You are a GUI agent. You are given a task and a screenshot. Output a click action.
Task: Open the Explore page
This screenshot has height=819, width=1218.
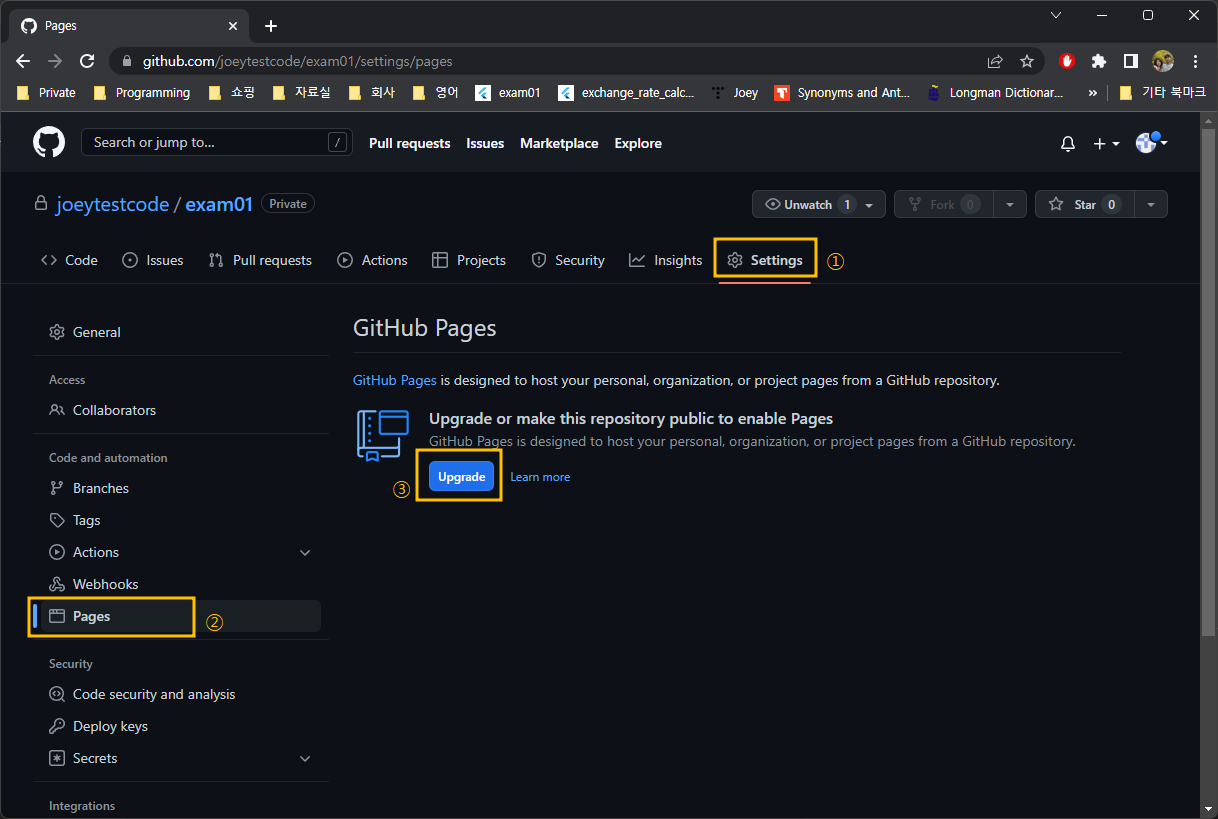(x=638, y=143)
